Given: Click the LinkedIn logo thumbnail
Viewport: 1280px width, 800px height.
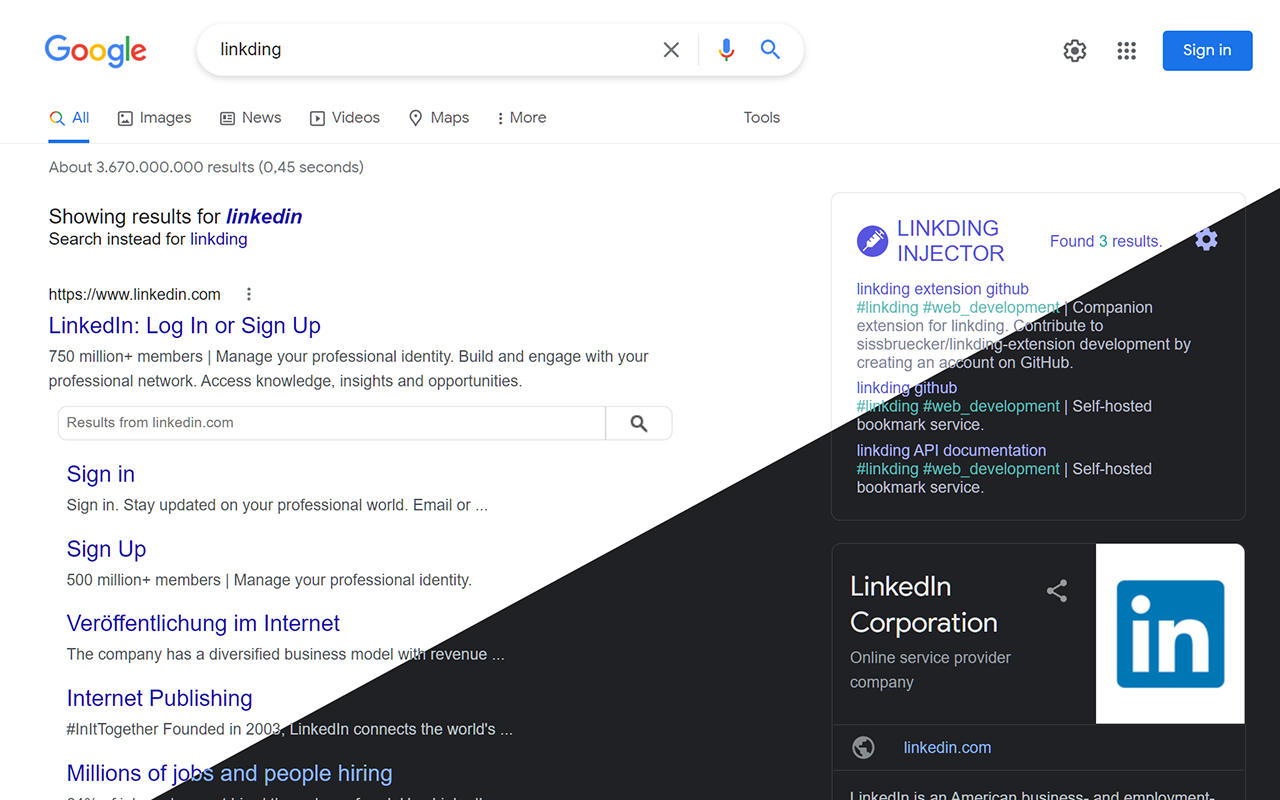Looking at the screenshot, I should click(1170, 633).
